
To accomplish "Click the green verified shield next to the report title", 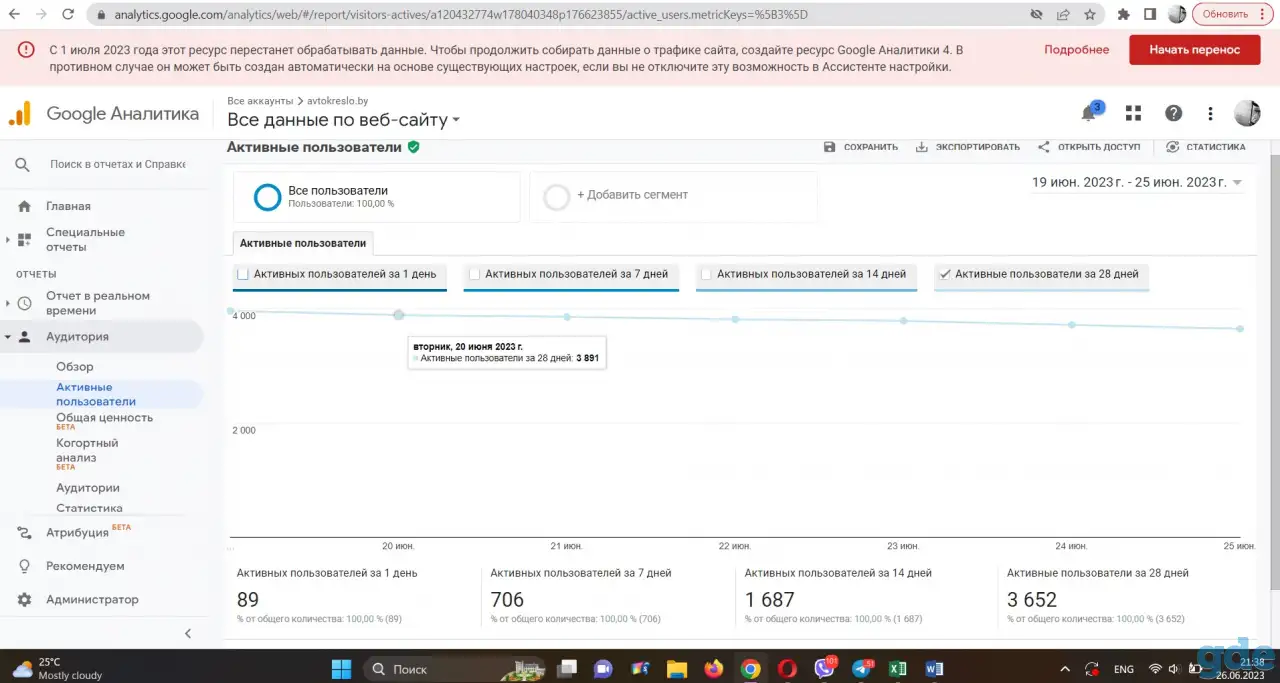I will tap(413, 147).
